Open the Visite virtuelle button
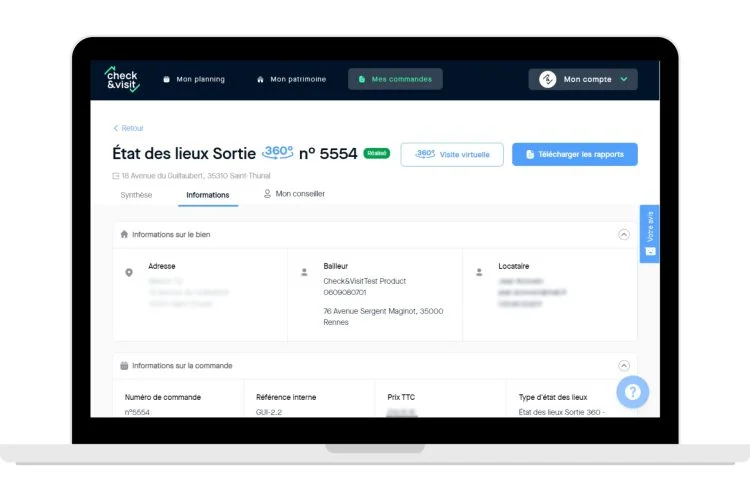 pos(452,155)
